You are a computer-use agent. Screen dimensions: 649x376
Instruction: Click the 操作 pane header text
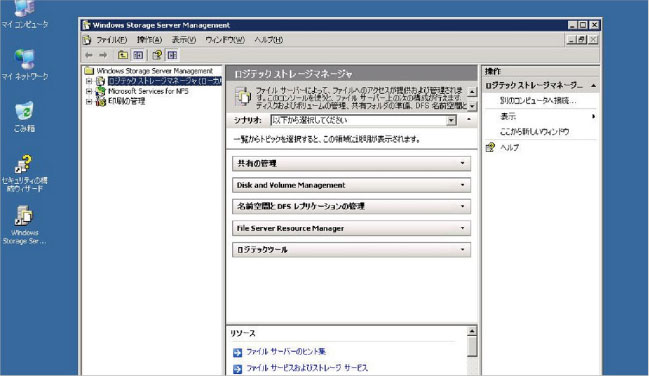493,71
